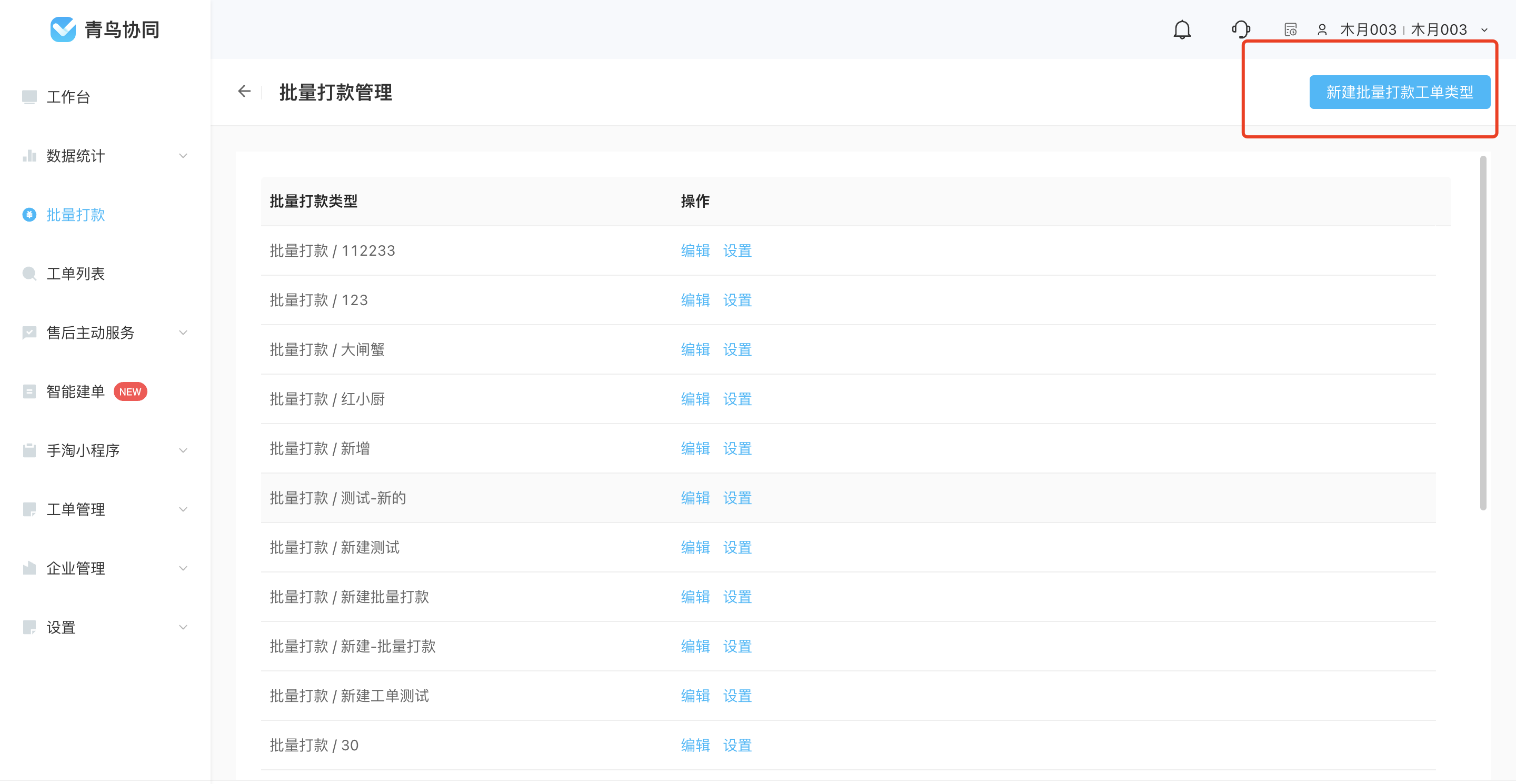Screen dimensions: 1516x784
Task: Open settings for 大闸蟹 type
Action: tap(737, 349)
